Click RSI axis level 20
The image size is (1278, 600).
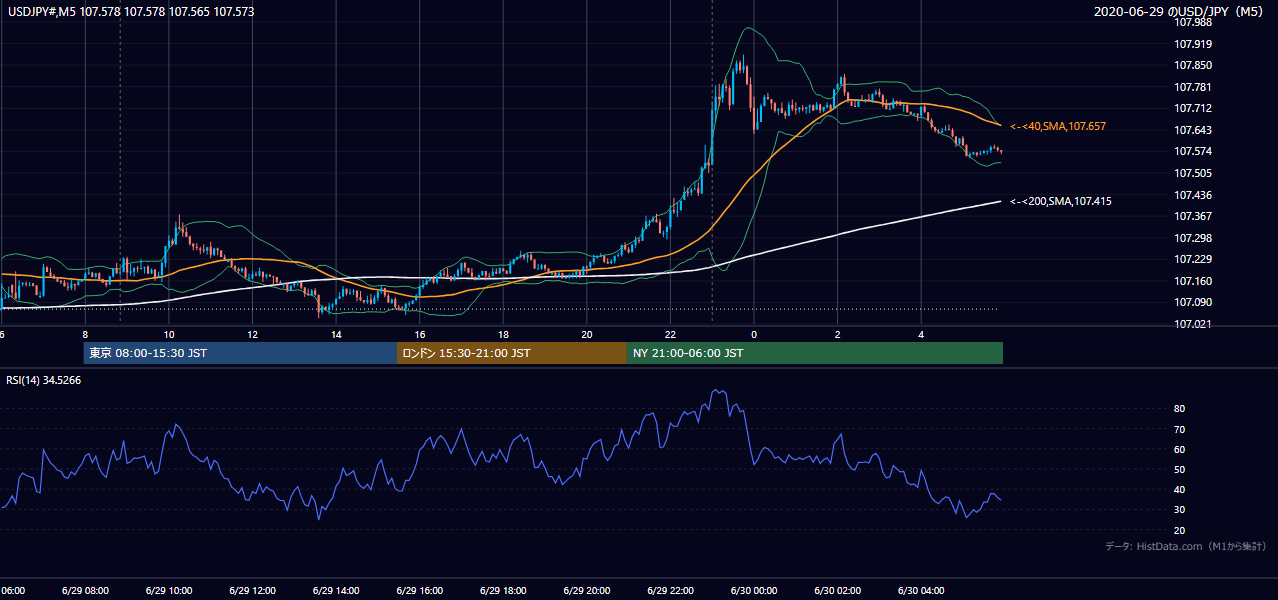(x=1180, y=530)
